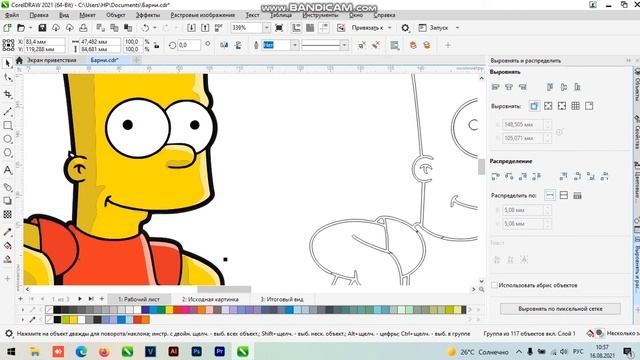This screenshot has height=360, width=640.
Task: Select the Rectangle tool
Action: coord(7,125)
